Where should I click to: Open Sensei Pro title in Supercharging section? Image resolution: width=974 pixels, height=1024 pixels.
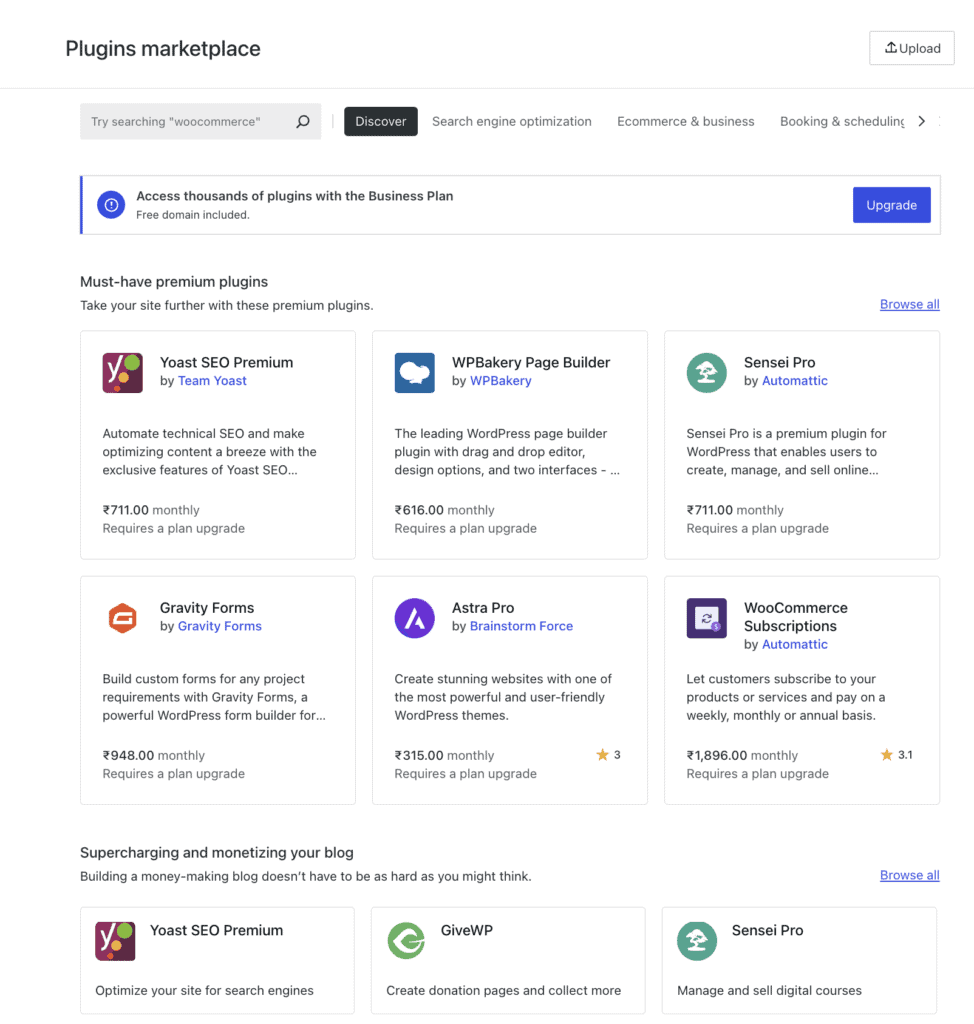[x=767, y=931]
